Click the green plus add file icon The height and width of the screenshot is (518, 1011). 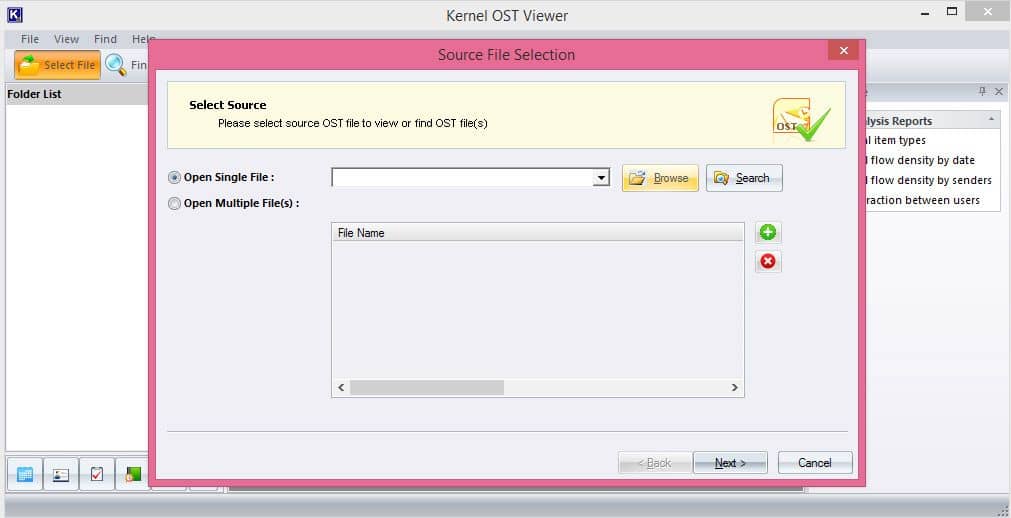pyautogui.click(x=768, y=232)
